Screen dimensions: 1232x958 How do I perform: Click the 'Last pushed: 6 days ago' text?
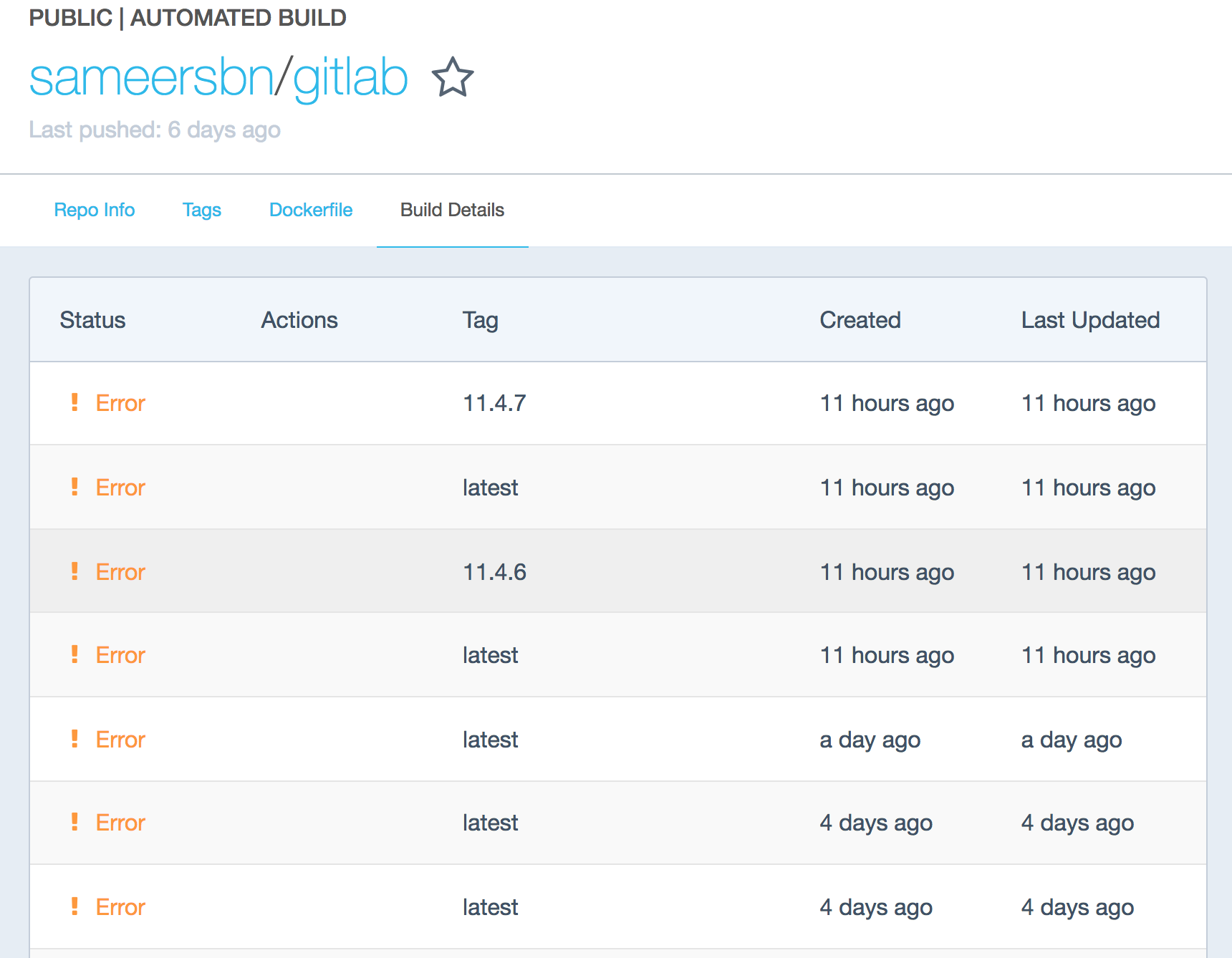click(155, 130)
